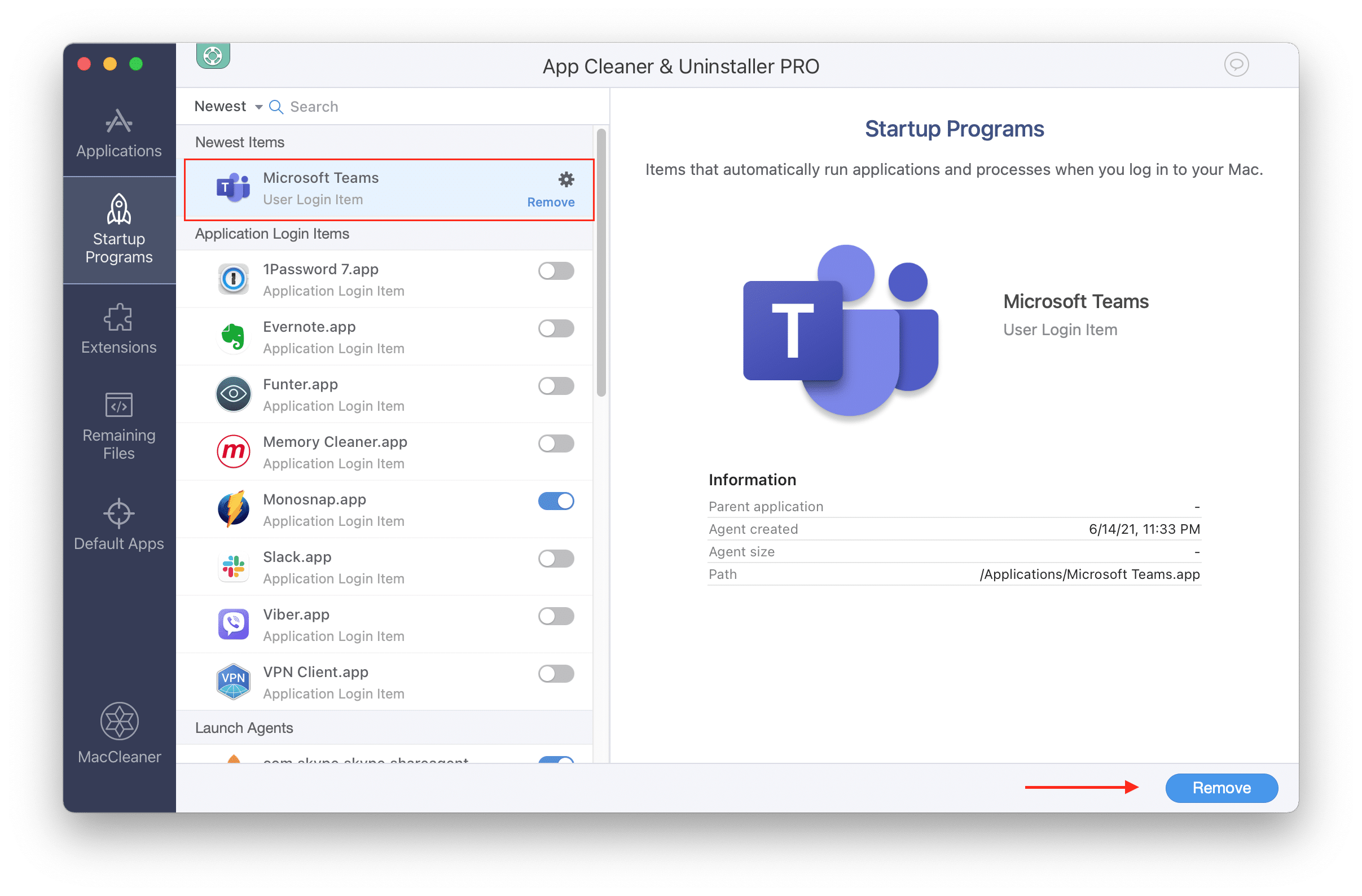Open the Newest sort dropdown
This screenshot has width=1362, height=896.
[x=228, y=107]
